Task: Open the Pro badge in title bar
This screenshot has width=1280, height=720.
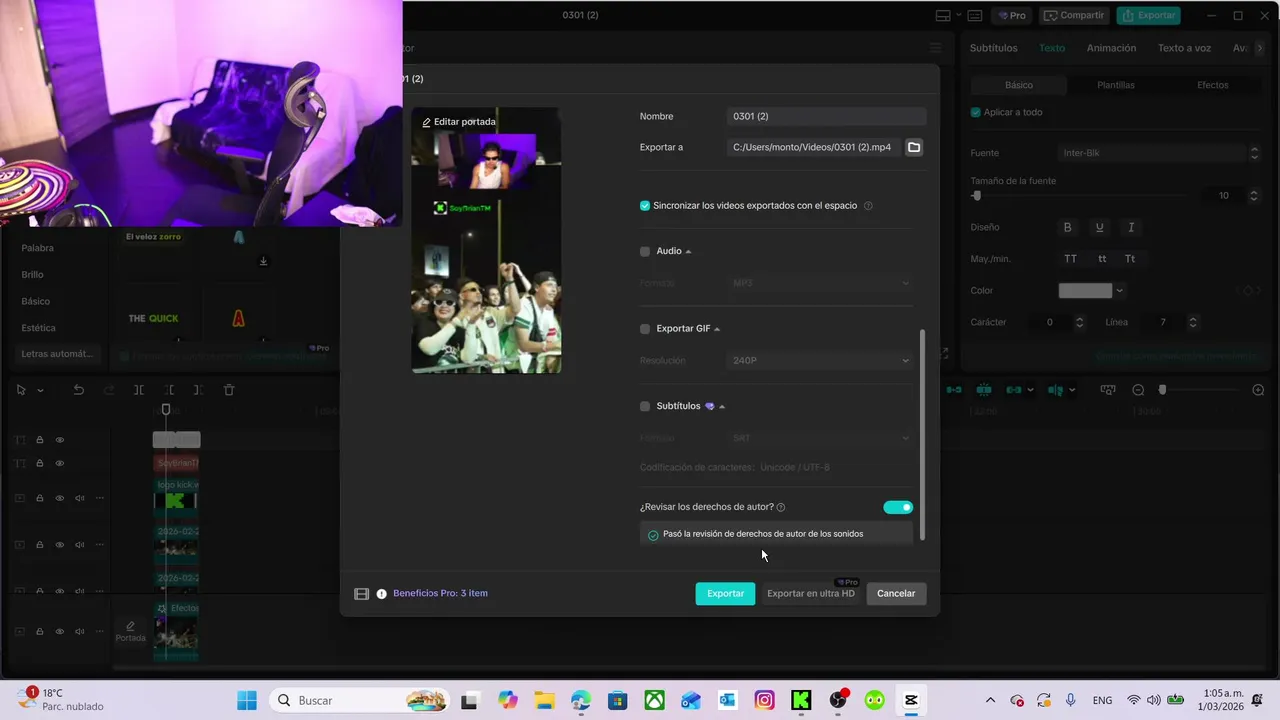Action: tap(1012, 15)
